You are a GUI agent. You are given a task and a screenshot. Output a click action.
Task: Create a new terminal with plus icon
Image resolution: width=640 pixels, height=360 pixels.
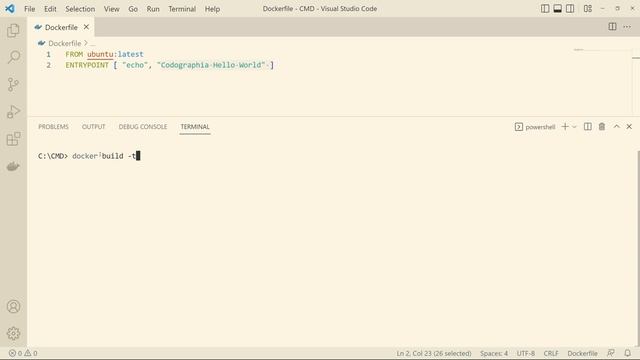pos(565,127)
